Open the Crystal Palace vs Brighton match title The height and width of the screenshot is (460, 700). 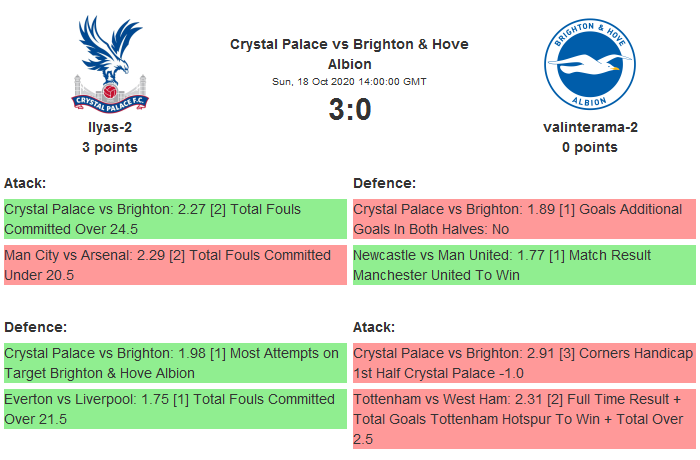[349, 54]
